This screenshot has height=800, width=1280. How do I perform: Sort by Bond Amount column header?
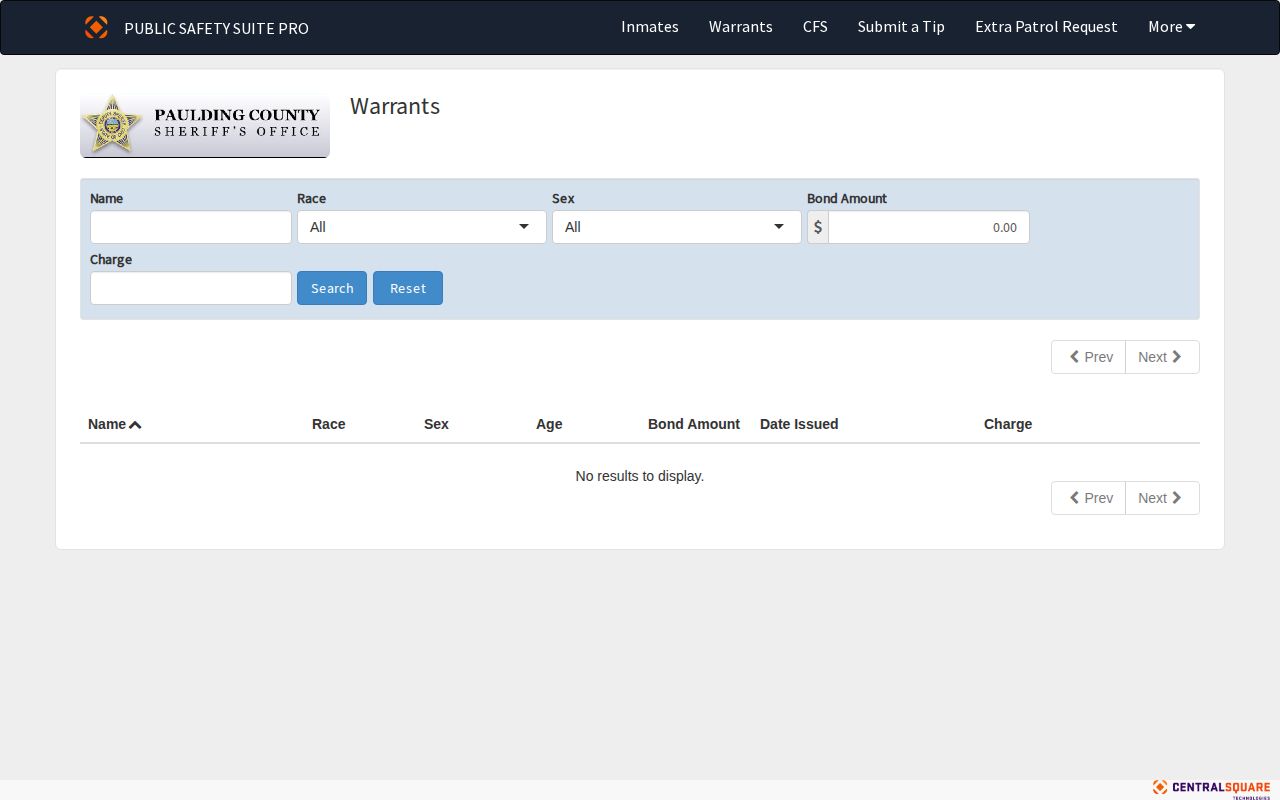coord(694,424)
